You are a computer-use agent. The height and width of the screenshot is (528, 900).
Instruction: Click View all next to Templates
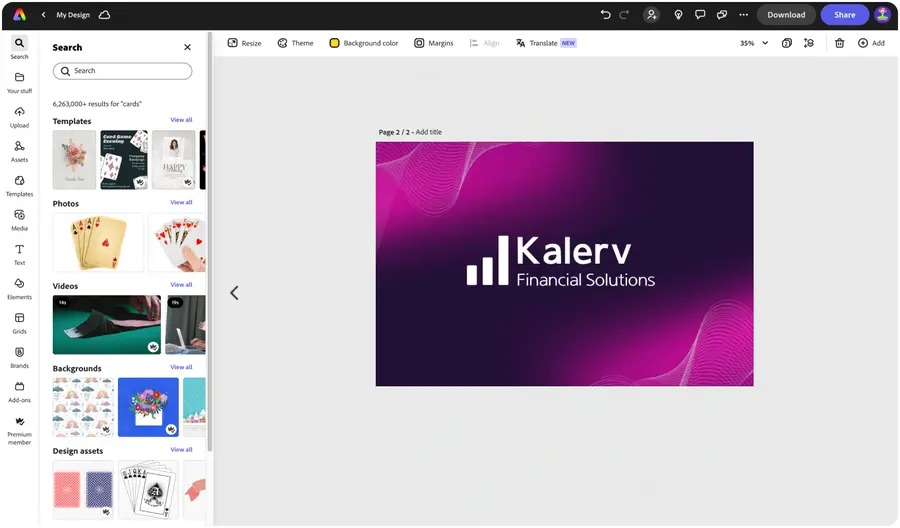coord(181,120)
